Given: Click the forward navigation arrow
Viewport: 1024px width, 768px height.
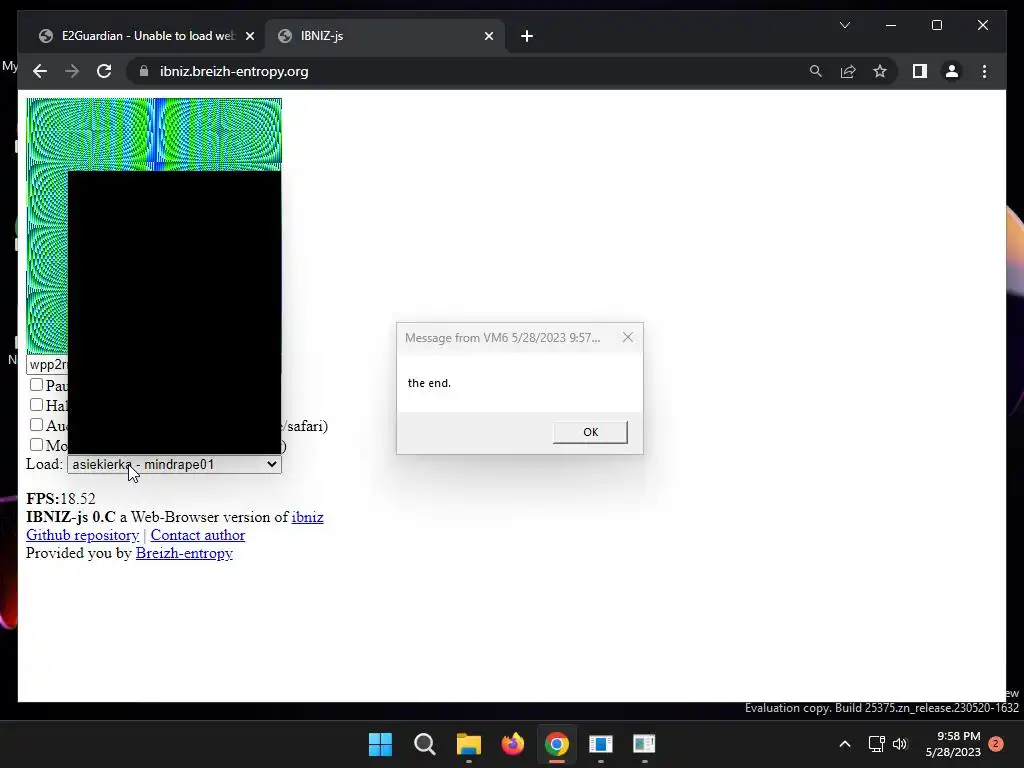Looking at the screenshot, I should 72,71.
